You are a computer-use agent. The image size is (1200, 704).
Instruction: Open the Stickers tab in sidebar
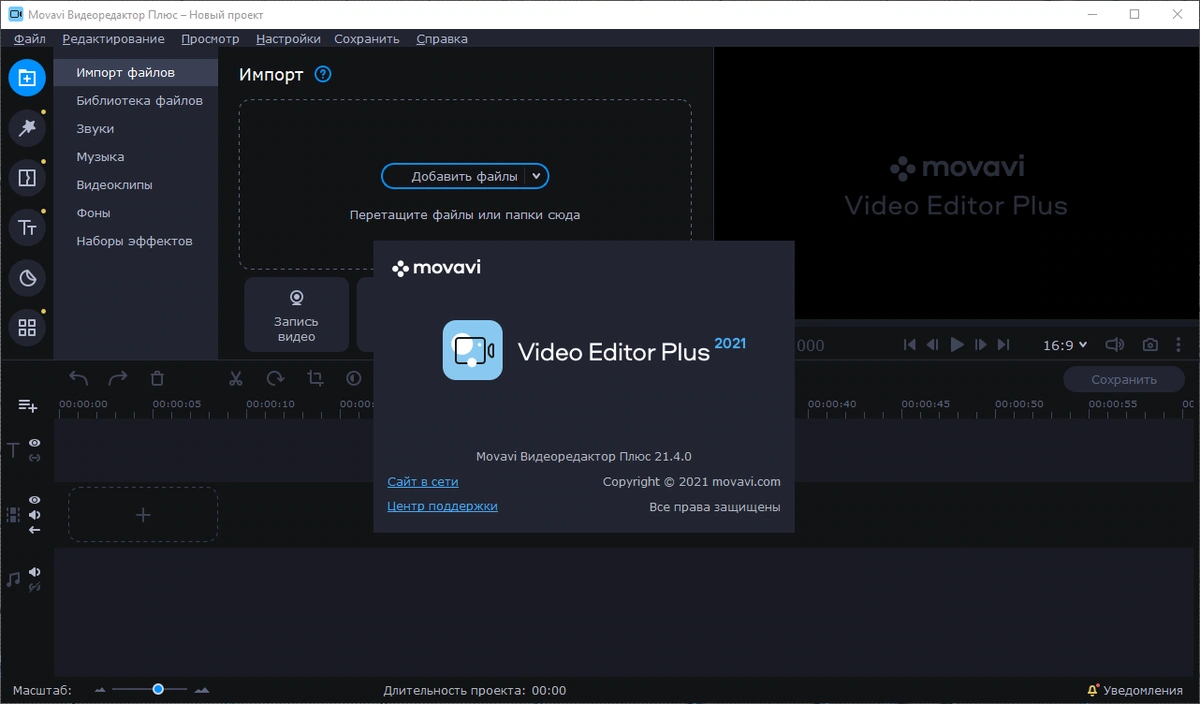click(27, 278)
